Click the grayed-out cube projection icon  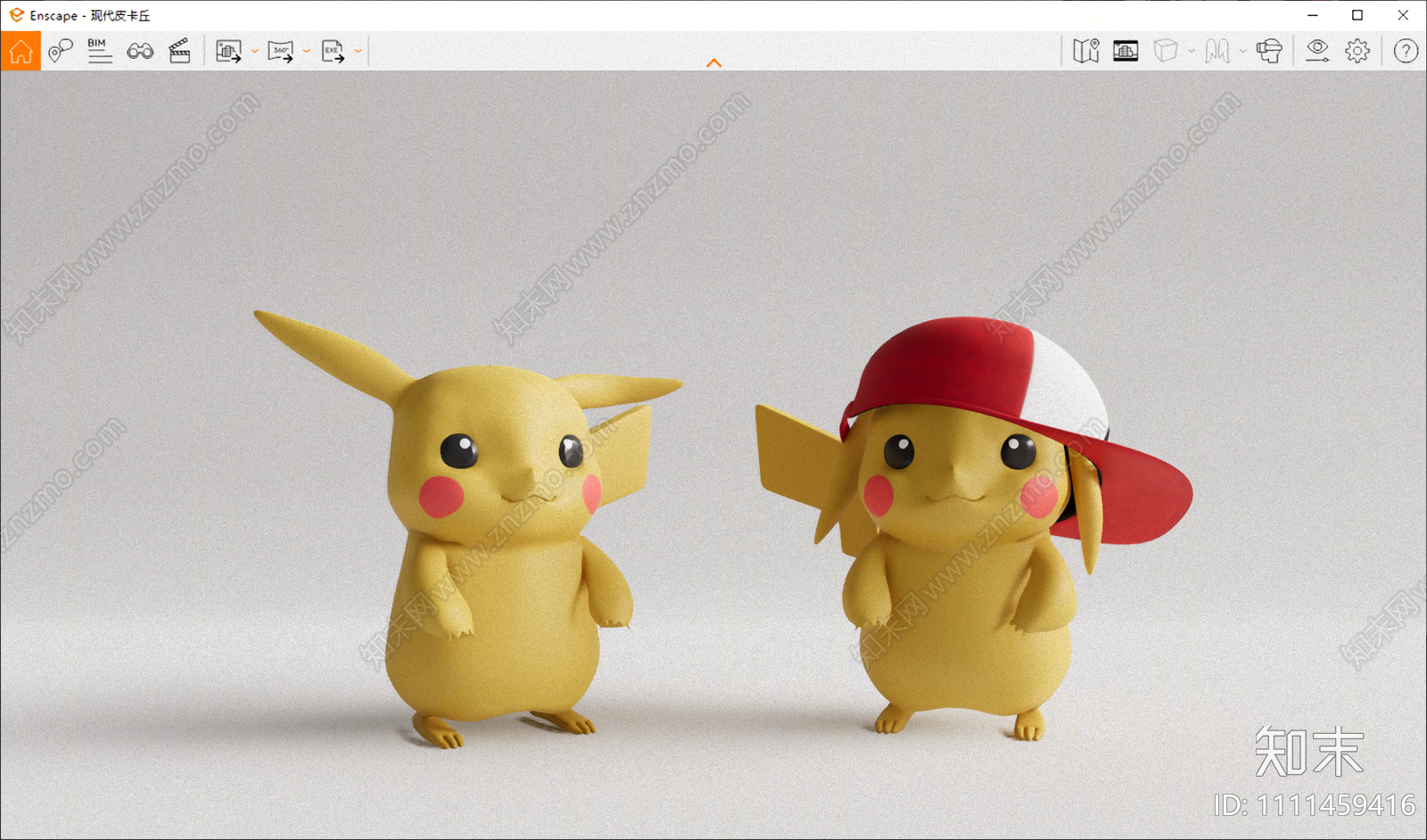(1166, 51)
